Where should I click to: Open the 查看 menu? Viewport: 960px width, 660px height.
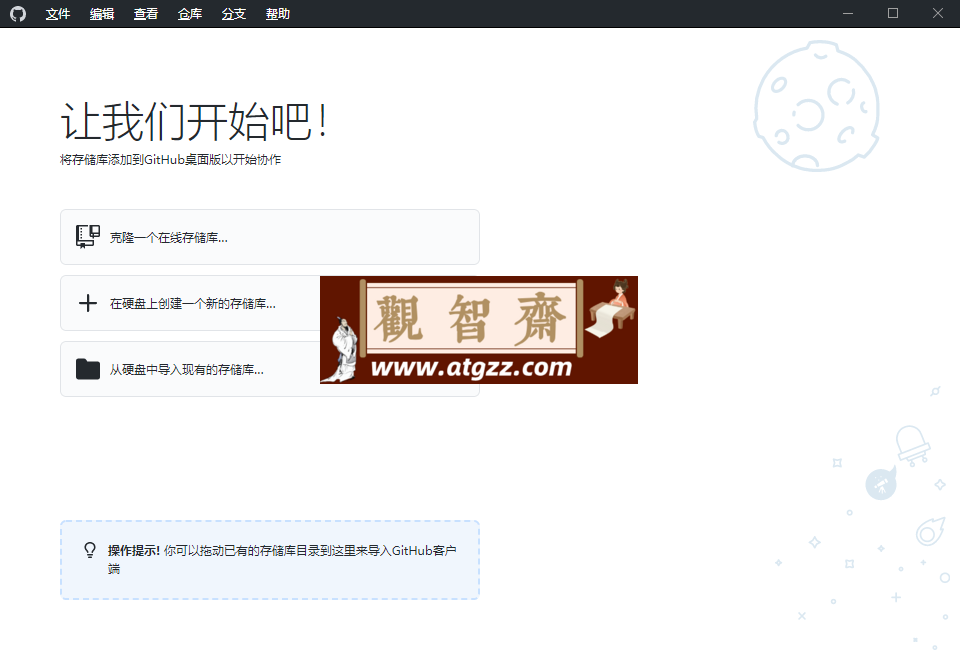point(146,13)
